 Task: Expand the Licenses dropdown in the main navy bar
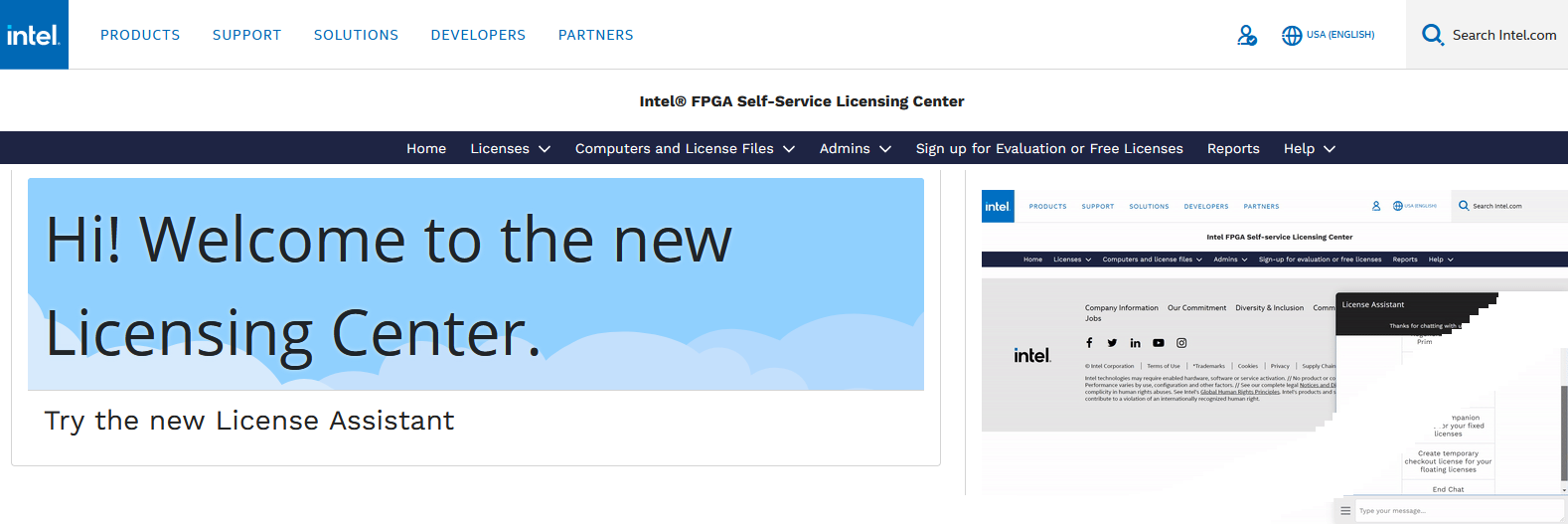pyautogui.click(x=510, y=148)
